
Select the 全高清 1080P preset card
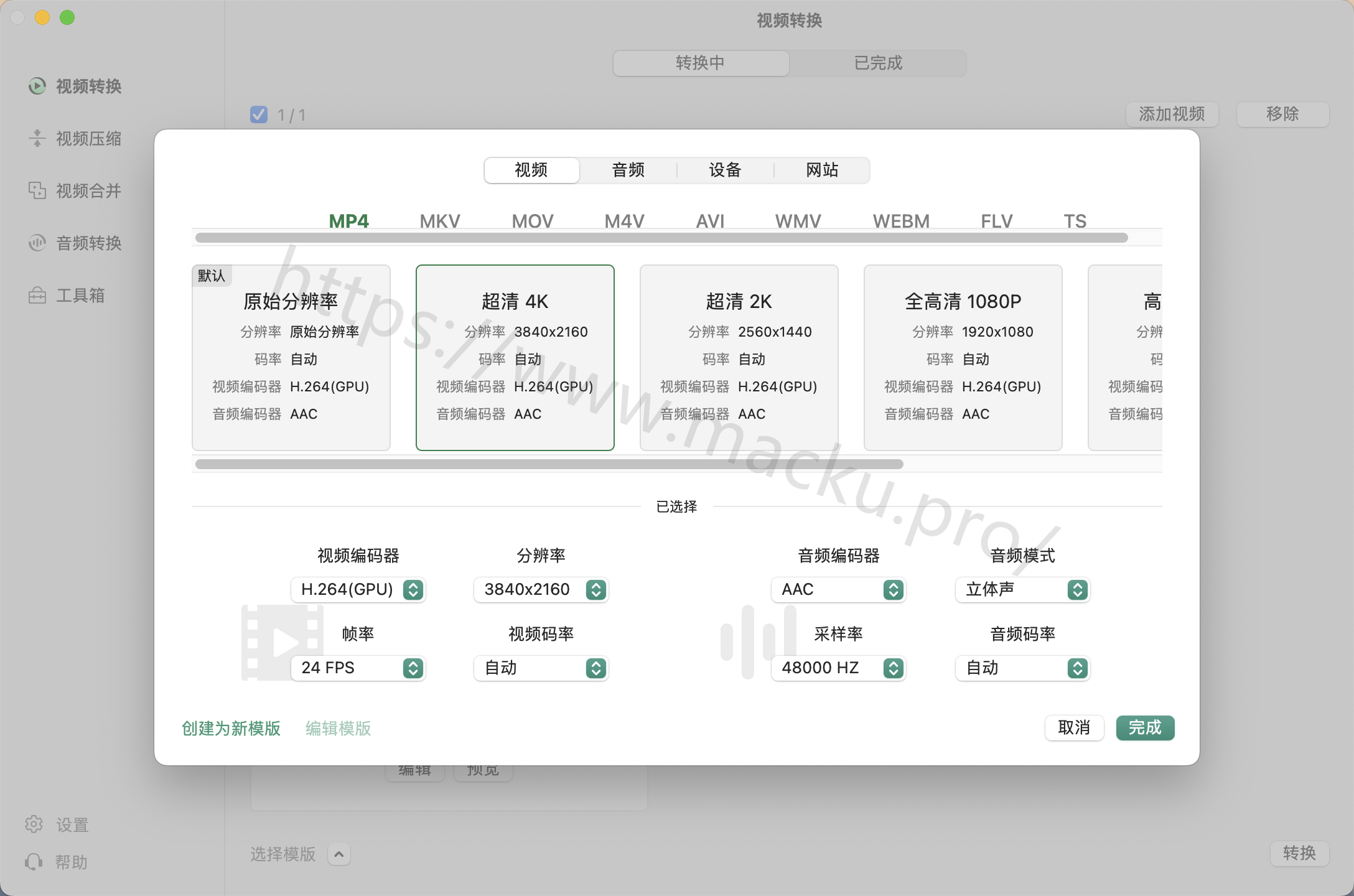[963, 357]
